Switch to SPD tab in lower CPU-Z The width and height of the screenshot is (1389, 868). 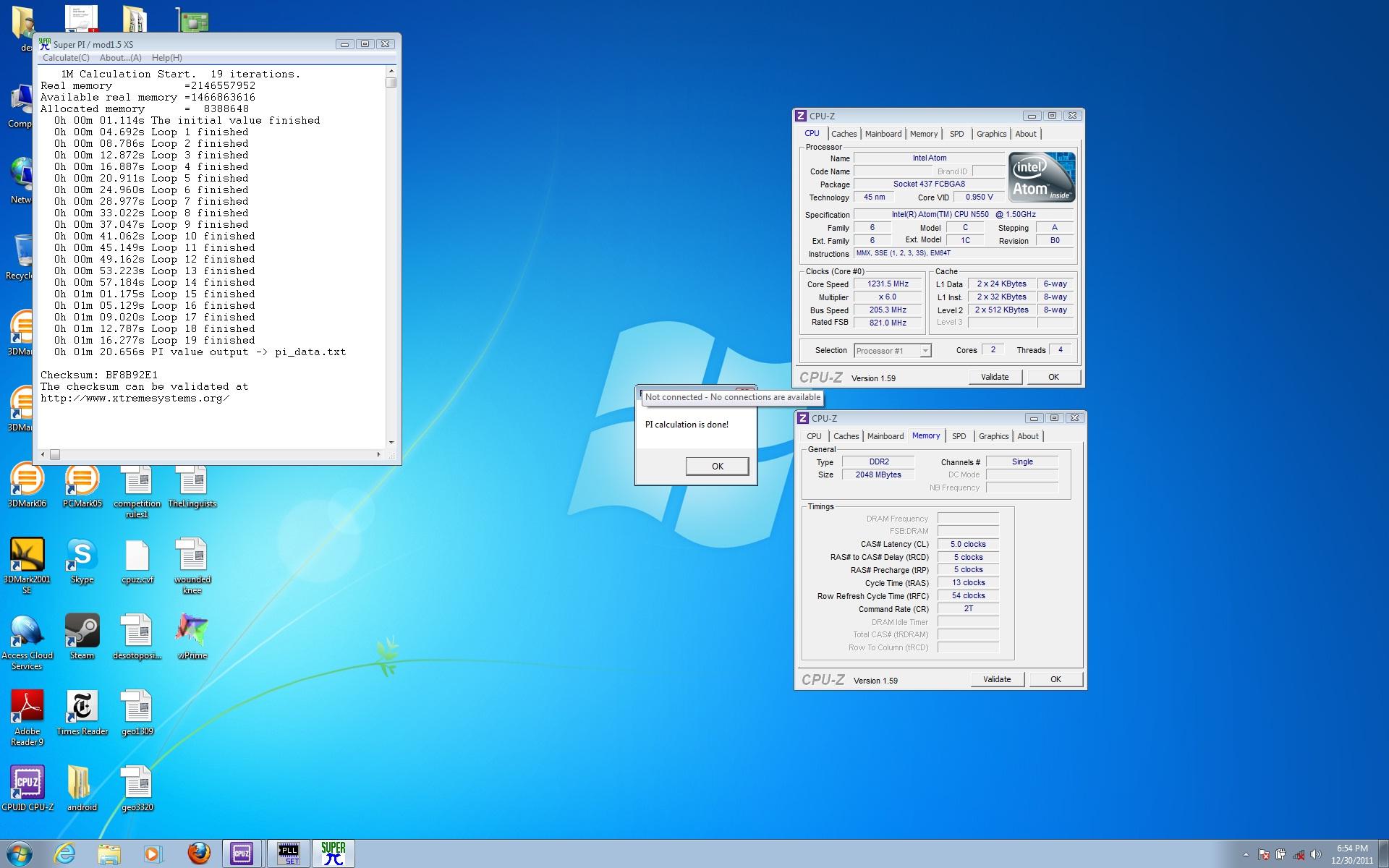(x=959, y=436)
